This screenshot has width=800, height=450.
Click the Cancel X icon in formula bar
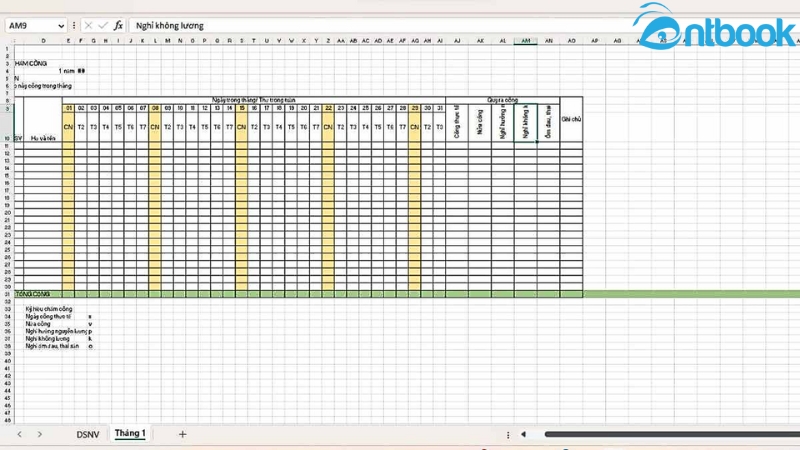[x=88, y=26]
